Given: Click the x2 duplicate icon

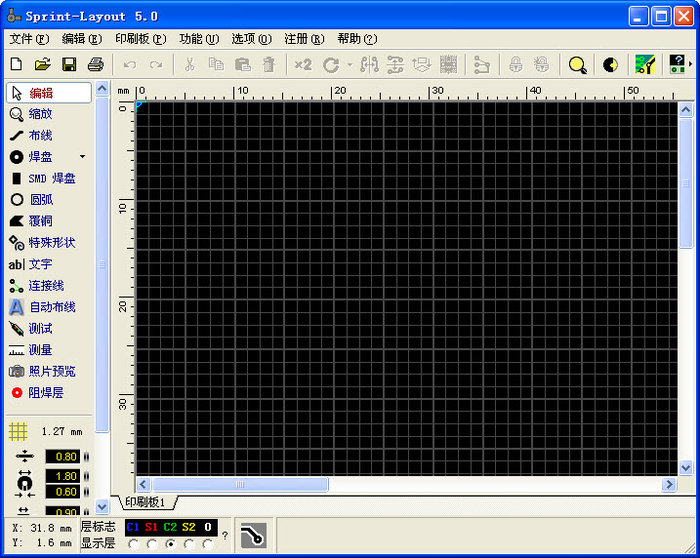Looking at the screenshot, I should [303, 65].
